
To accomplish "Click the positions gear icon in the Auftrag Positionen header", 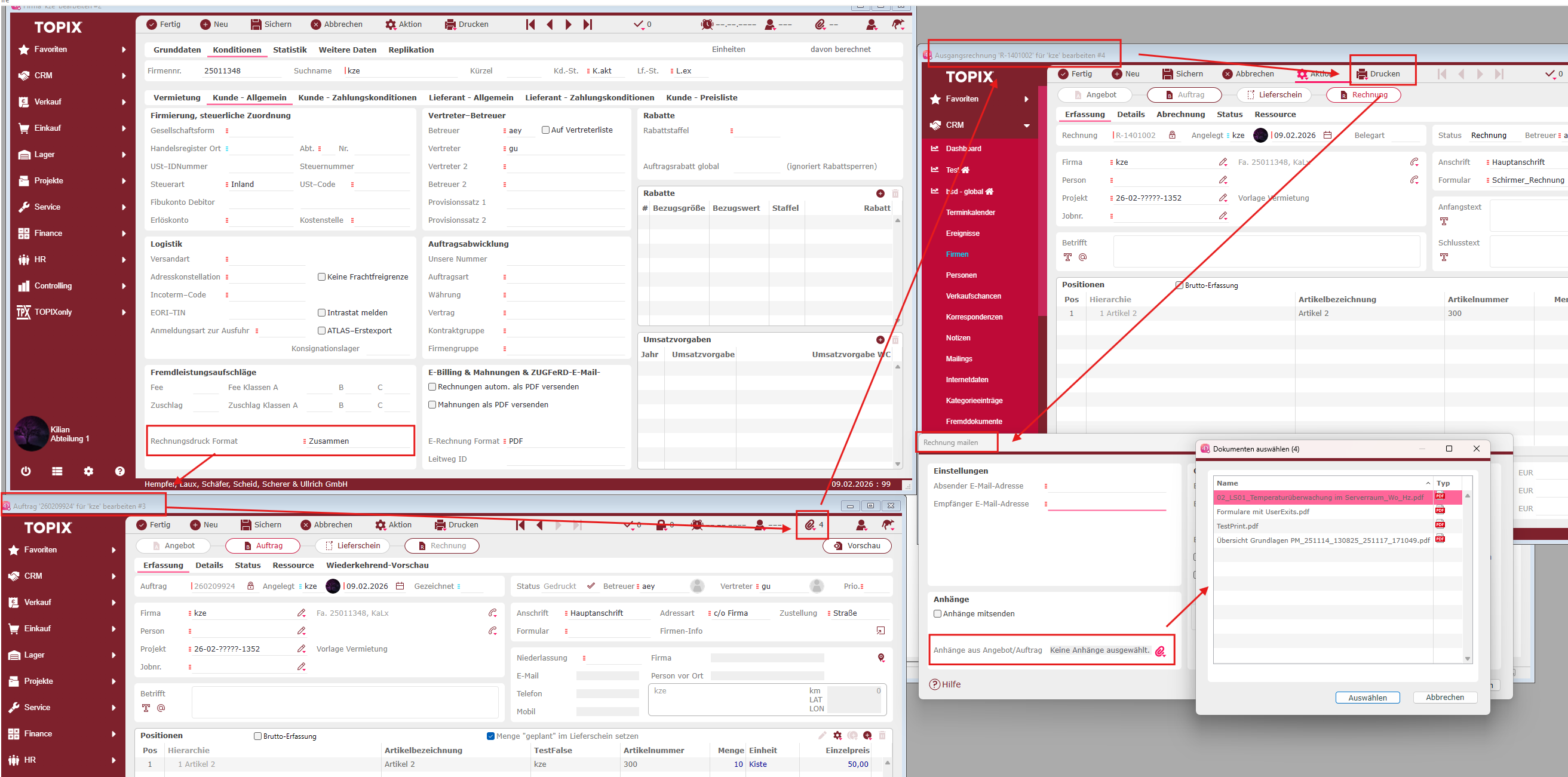I will click(x=837, y=736).
